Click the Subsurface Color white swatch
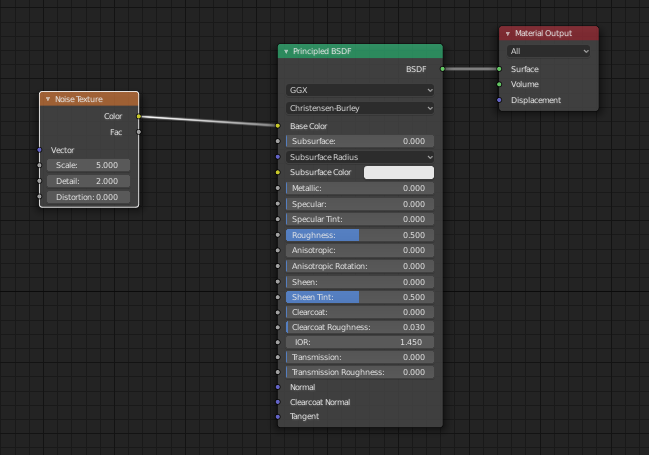Screen dimensions: 649x455 (x=399, y=173)
